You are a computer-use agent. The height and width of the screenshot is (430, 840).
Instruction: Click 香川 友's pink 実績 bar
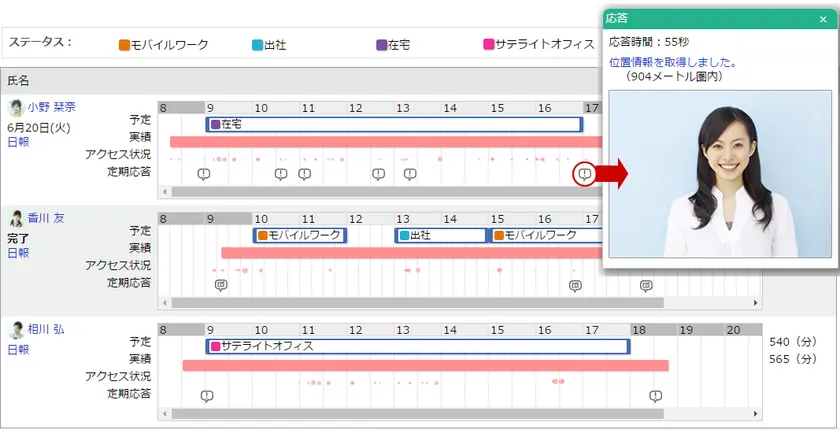(412, 253)
